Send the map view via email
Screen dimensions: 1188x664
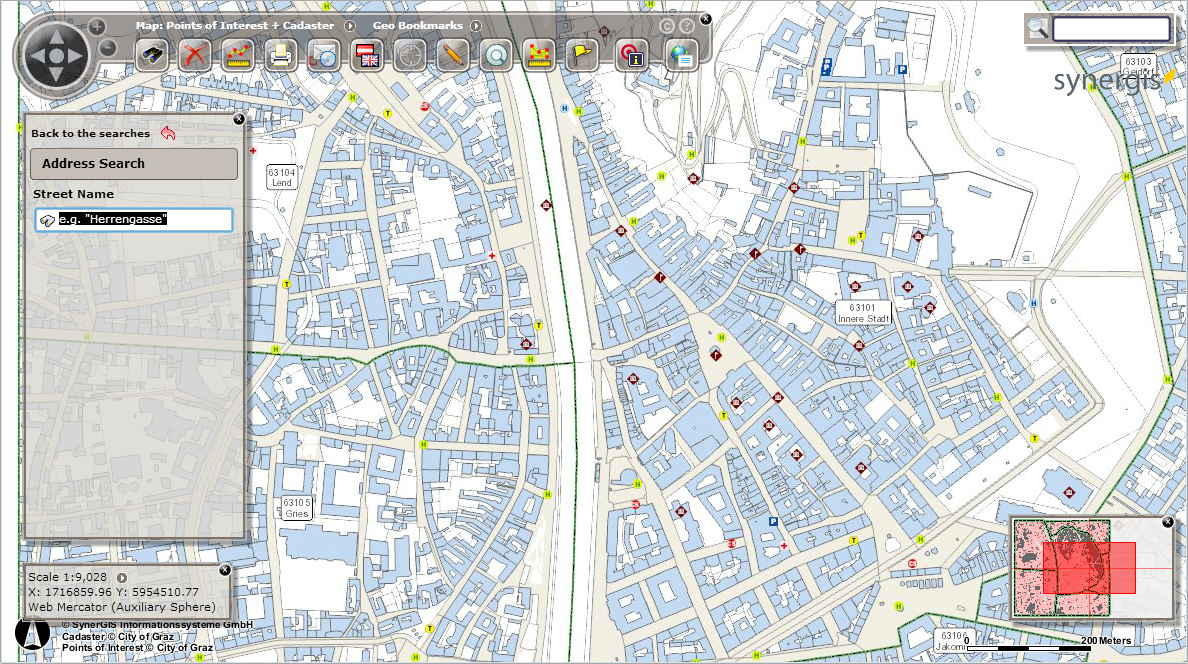(326, 56)
